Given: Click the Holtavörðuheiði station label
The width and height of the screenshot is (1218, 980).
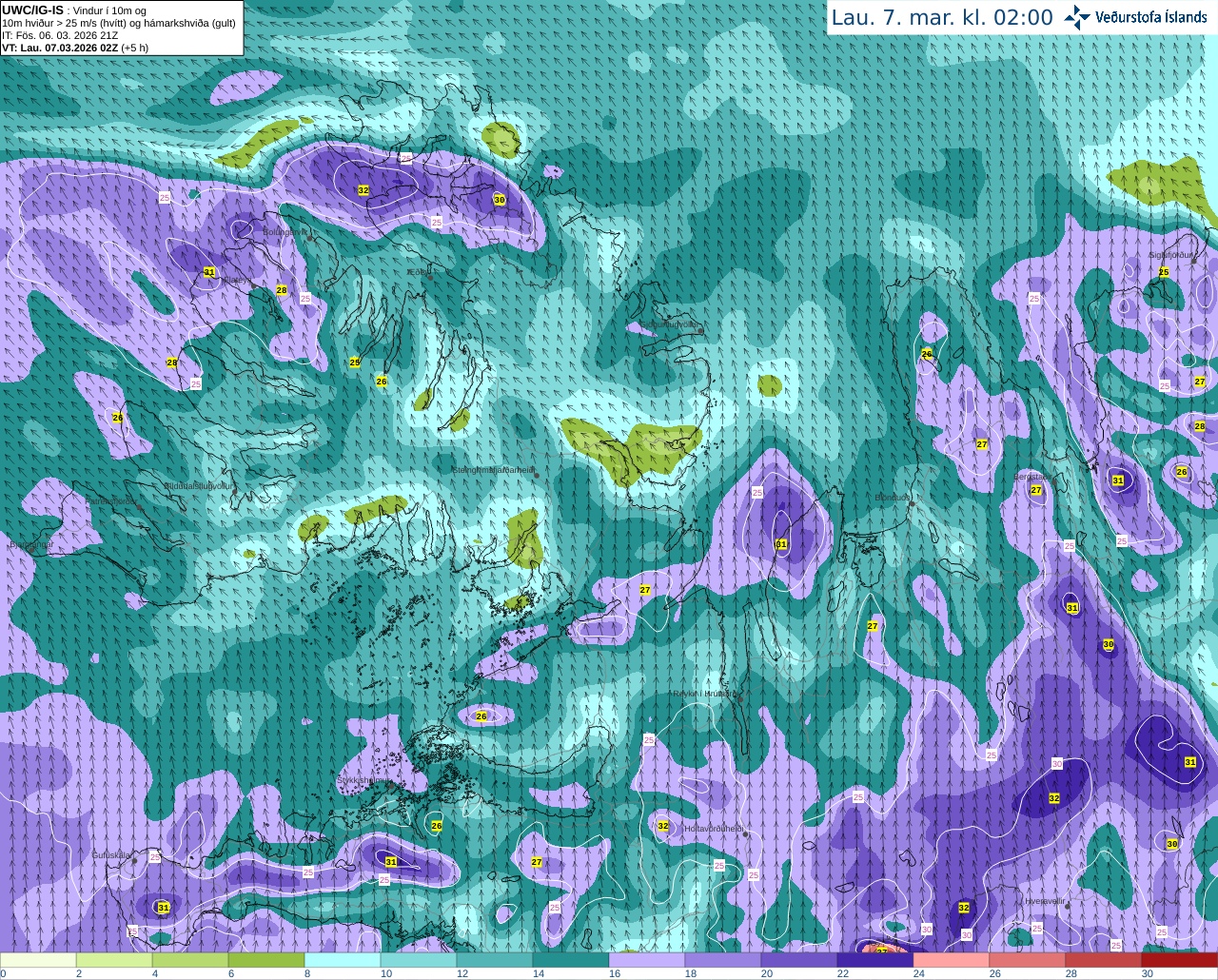Looking at the screenshot, I should click(713, 829).
